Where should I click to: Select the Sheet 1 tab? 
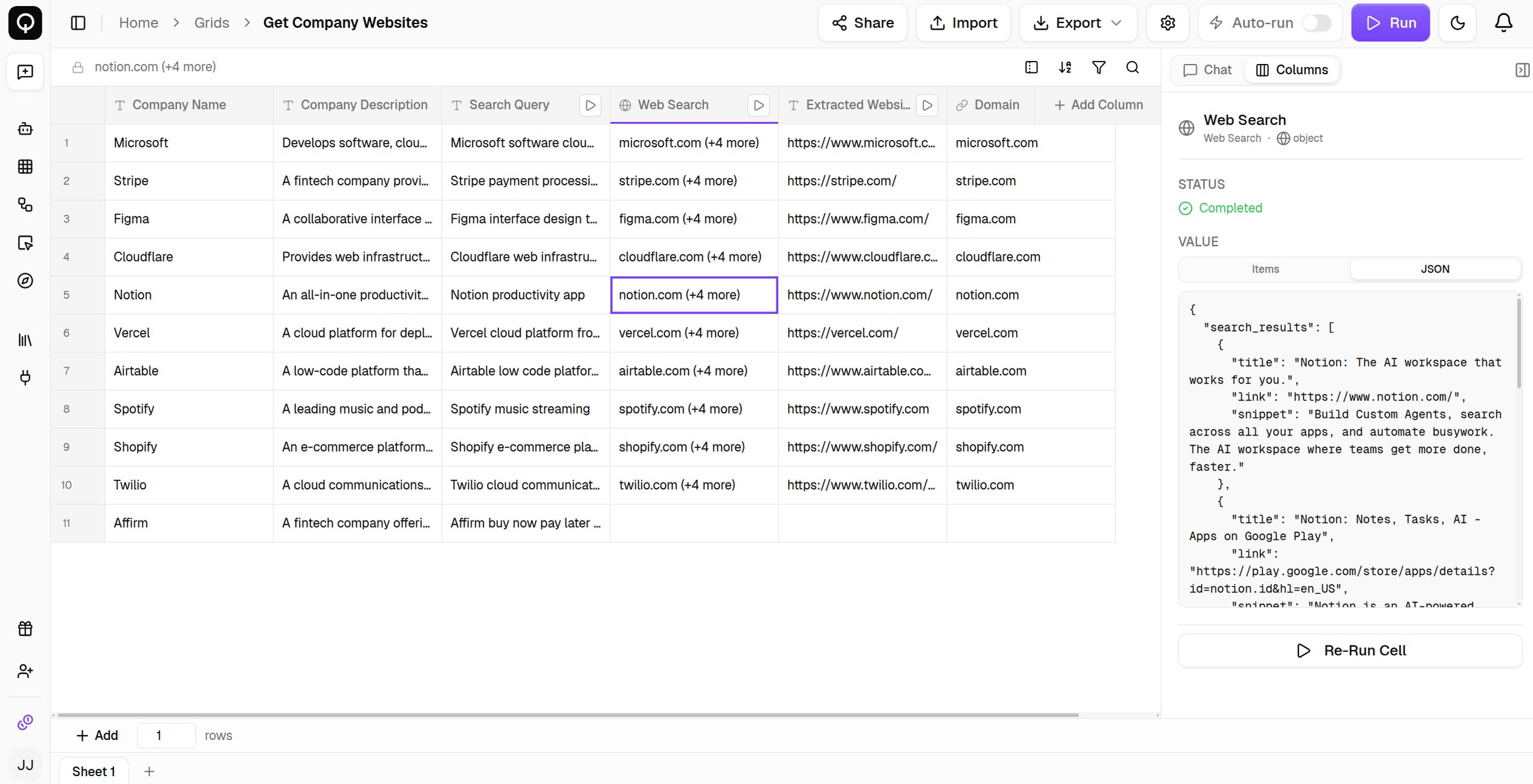[x=94, y=771]
